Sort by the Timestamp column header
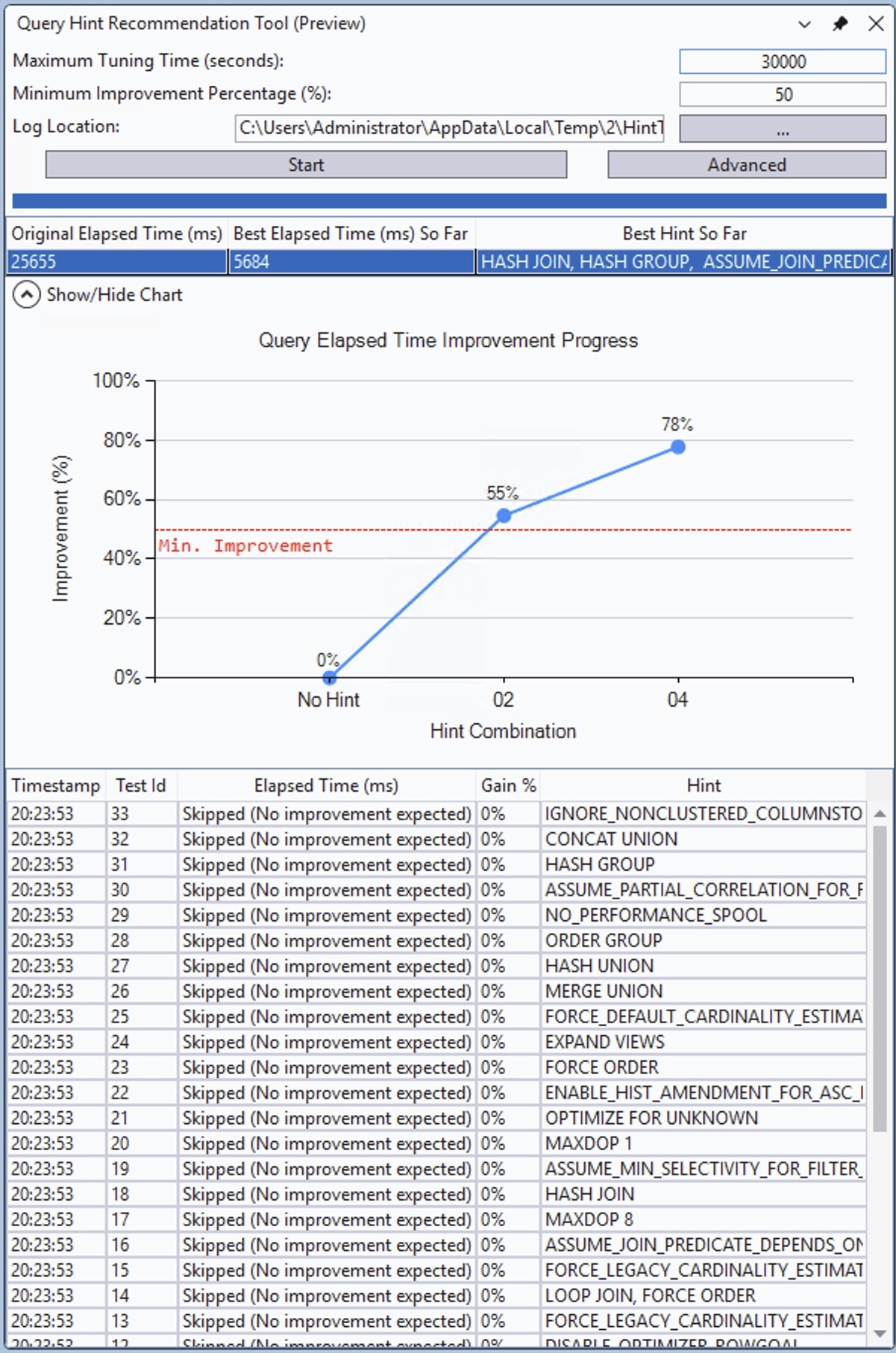This screenshot has width=896, height=1353. pos(55,786)
